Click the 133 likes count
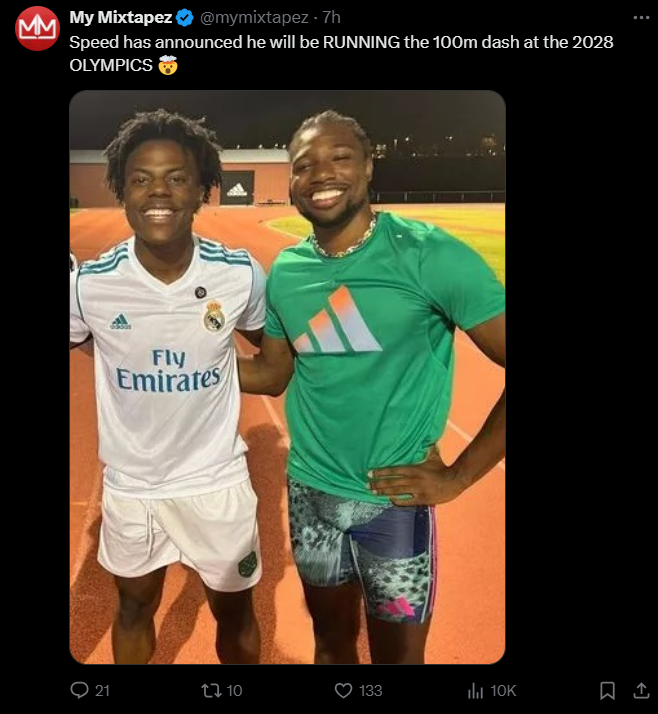Screen dimensions: 658x714 (x=371, y=690)
